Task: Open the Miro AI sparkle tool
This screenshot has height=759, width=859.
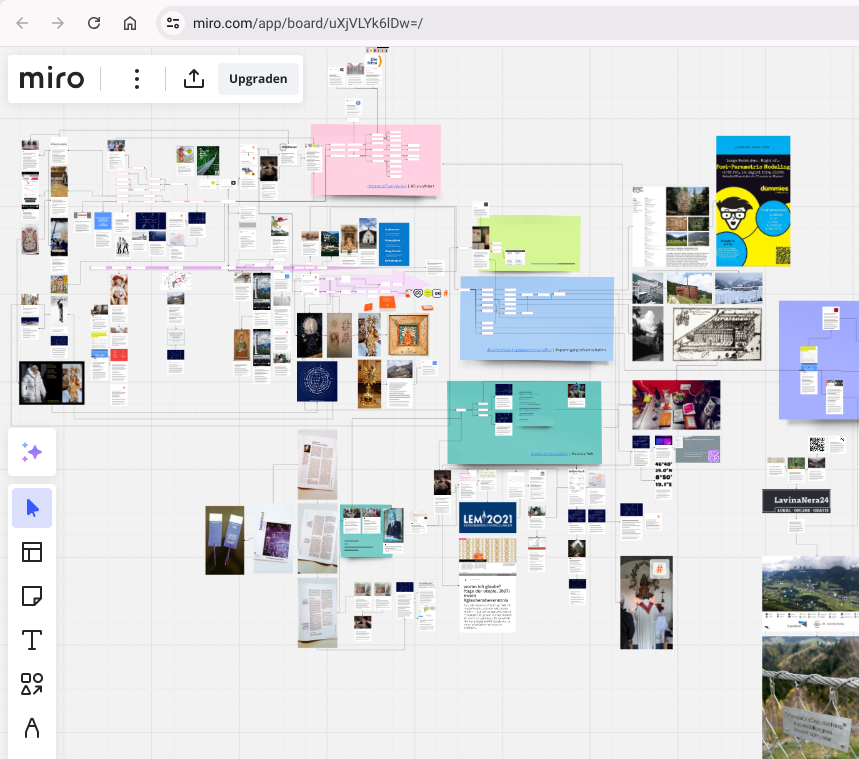Action: 32,452
